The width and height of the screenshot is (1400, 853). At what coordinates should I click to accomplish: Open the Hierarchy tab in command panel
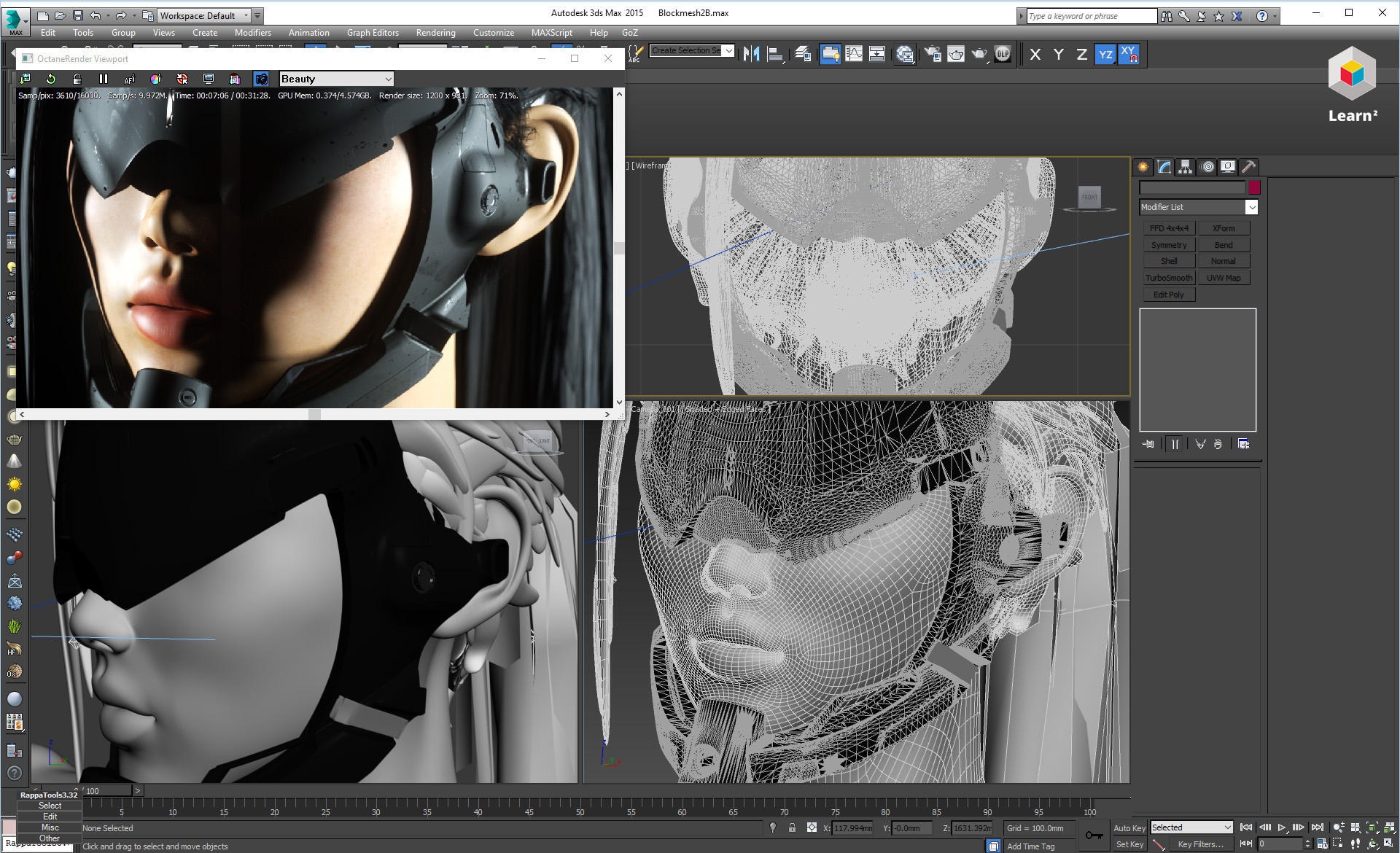(1186, 167)
